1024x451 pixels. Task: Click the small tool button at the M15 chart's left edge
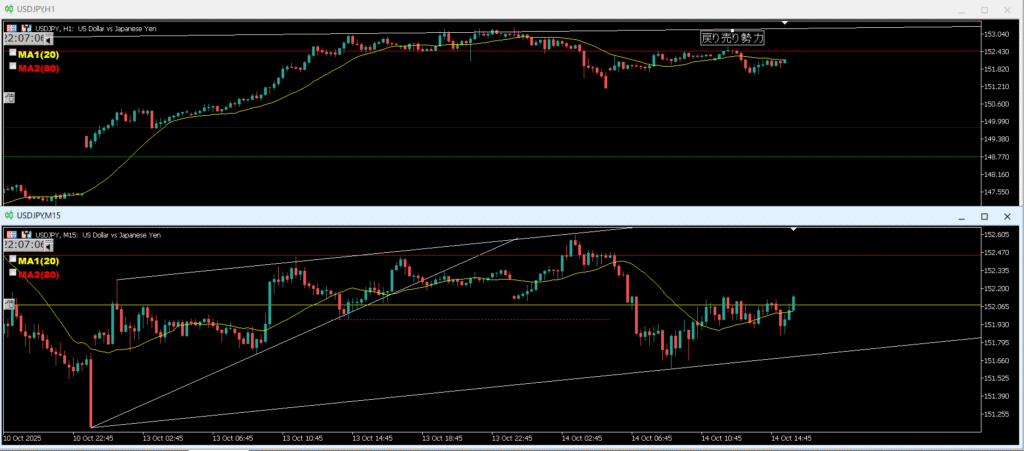pos(9,303)
